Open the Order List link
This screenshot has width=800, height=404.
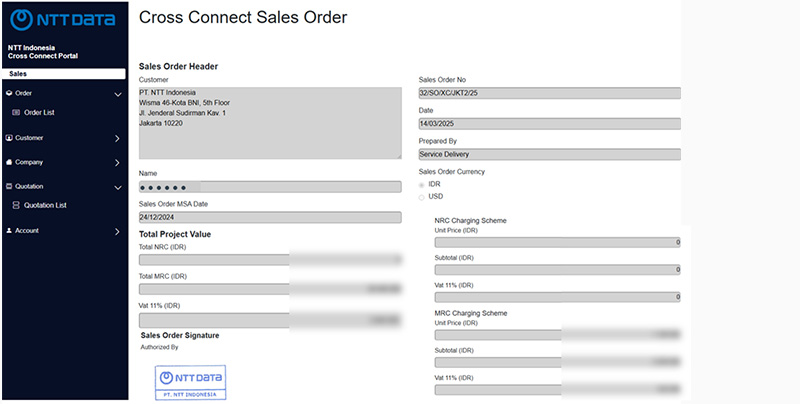[x=39, y=112]
